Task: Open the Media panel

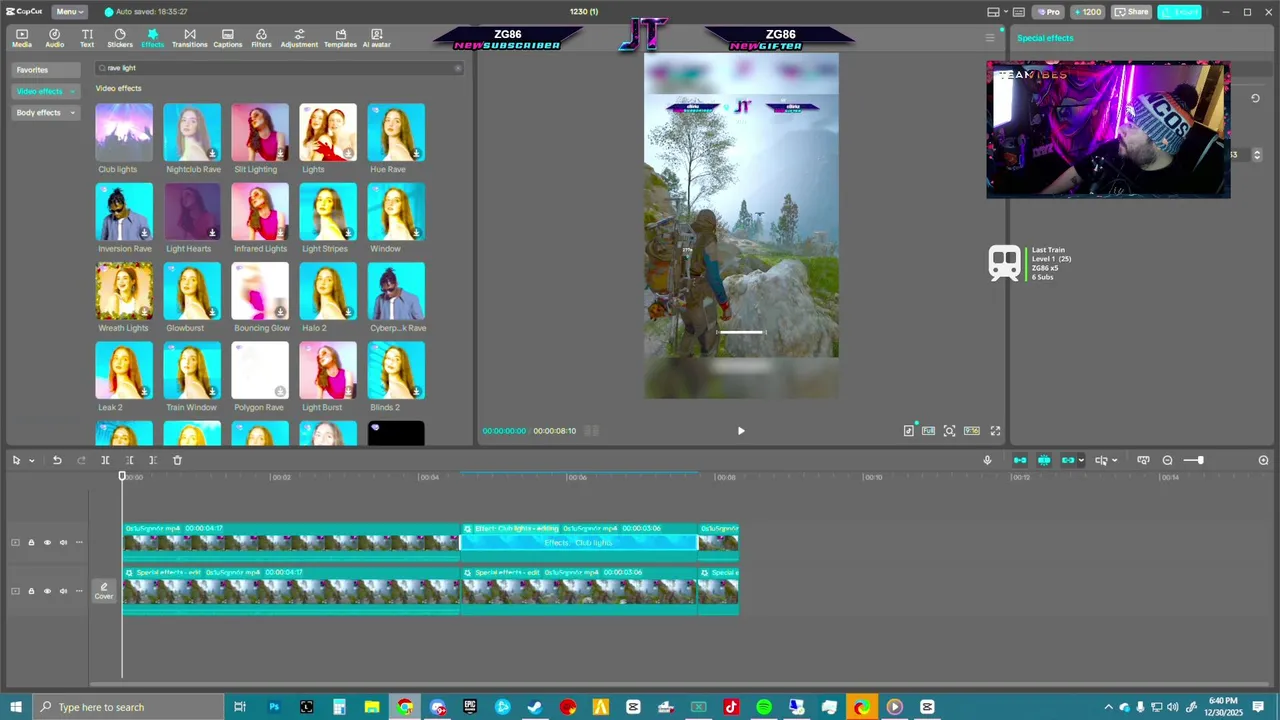Action: [21, 38]
